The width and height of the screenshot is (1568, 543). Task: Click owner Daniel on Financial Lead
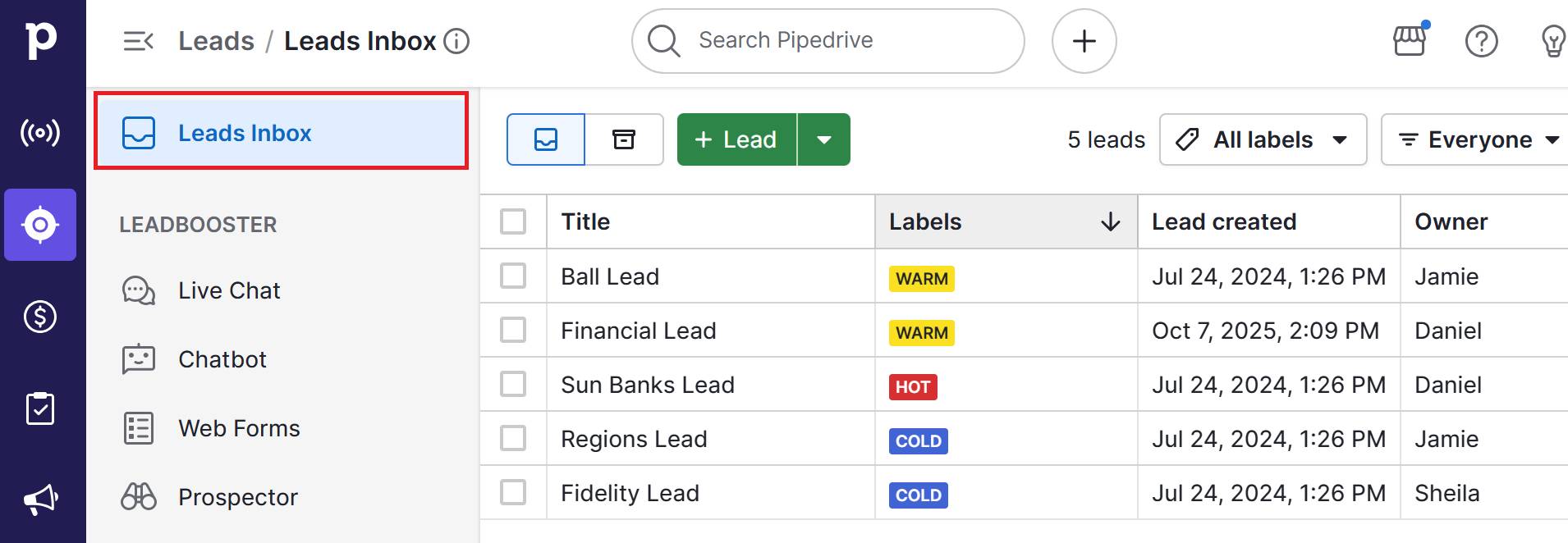1448,331
